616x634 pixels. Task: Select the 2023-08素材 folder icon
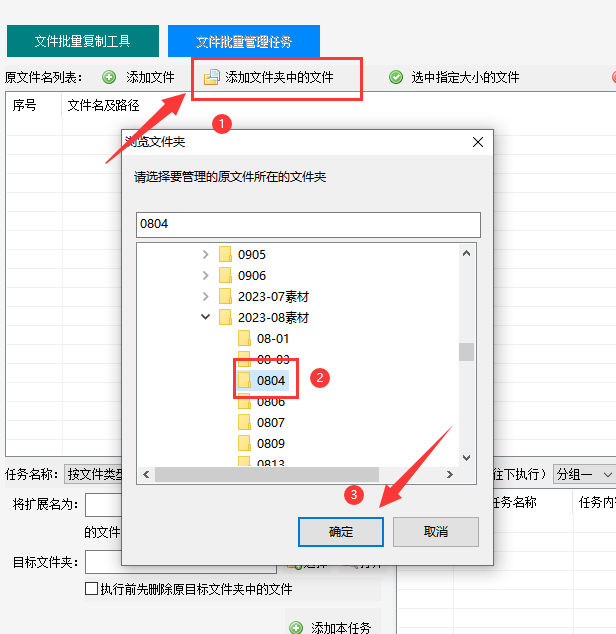225,317
